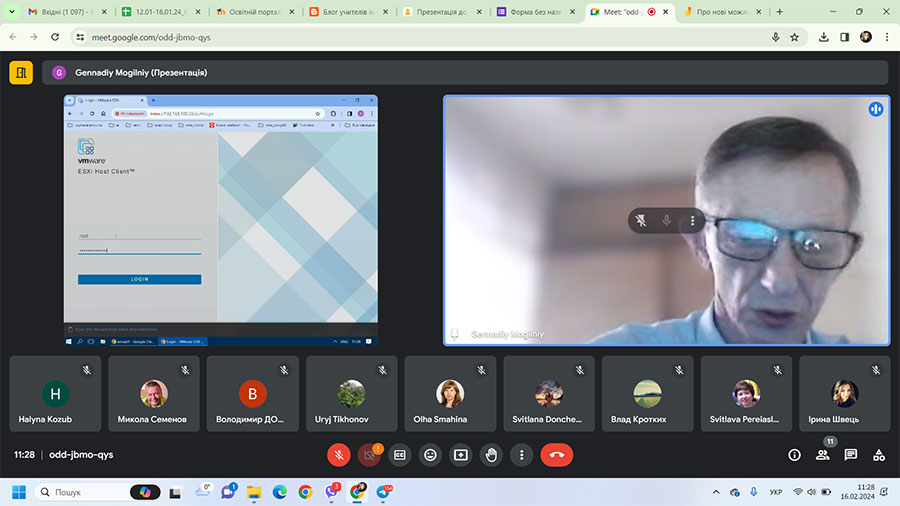
Task: Unmute the microphone in the call bar
Action: [339, 454]
